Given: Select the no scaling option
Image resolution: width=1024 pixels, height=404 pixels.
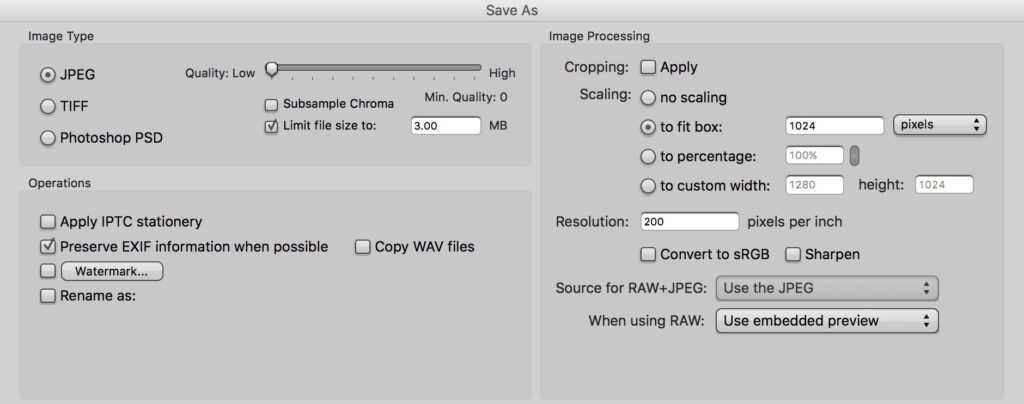Looking at the screenshot, I should (648, 98).
